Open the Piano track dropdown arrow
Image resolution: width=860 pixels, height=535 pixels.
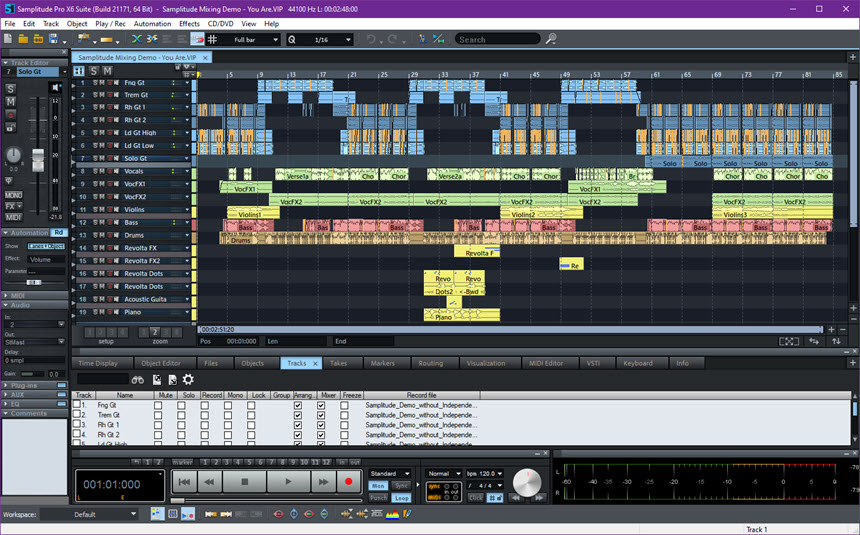[187, 312]
